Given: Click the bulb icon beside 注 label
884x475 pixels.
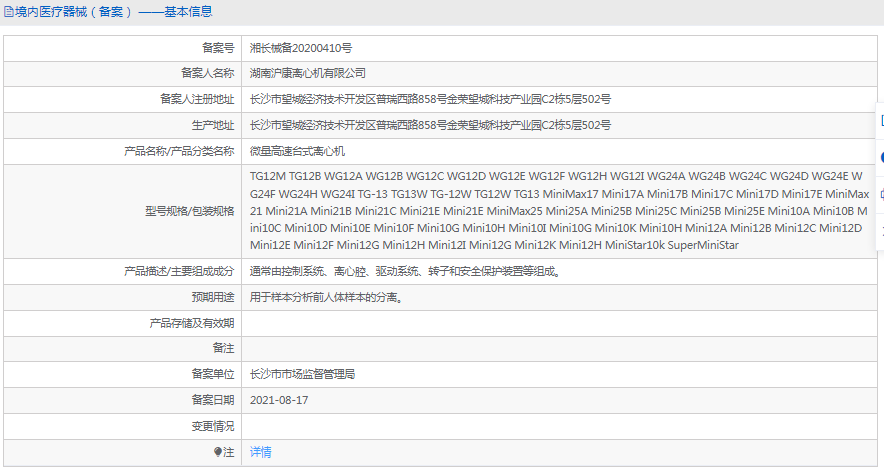Looking at the screenshot, I should 218,452.
